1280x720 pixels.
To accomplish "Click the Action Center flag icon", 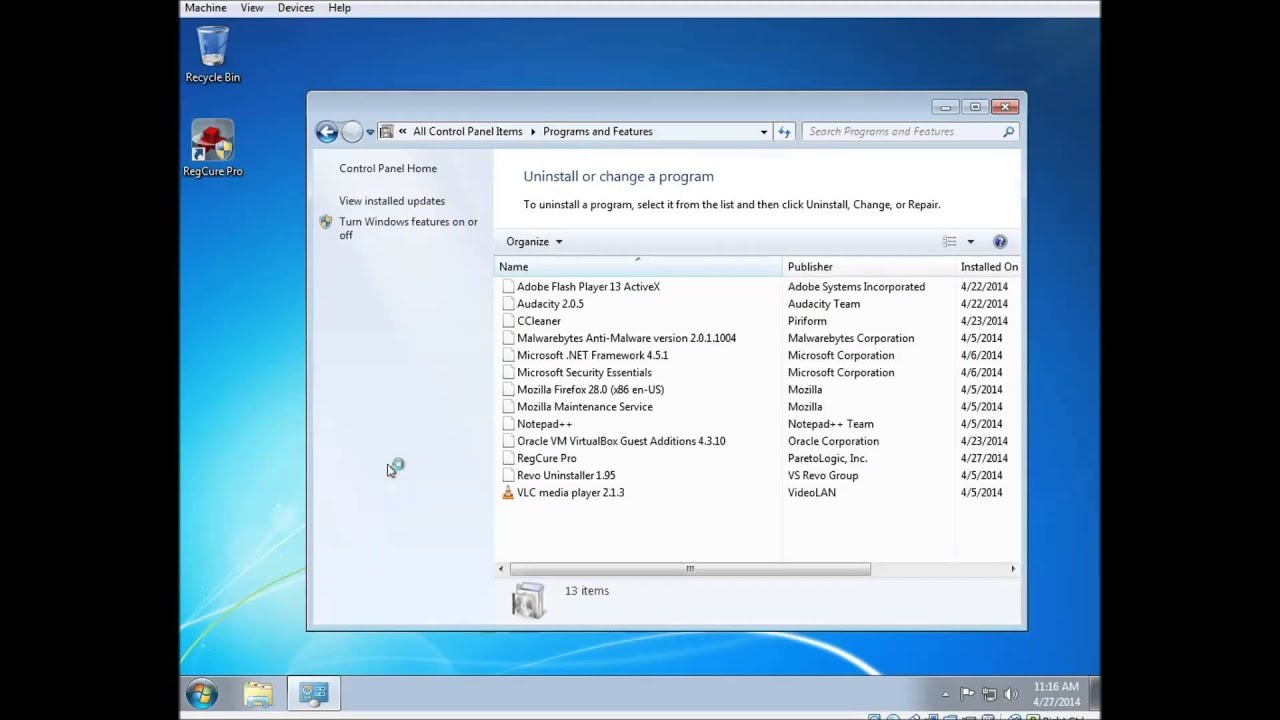I will point(967,694).
